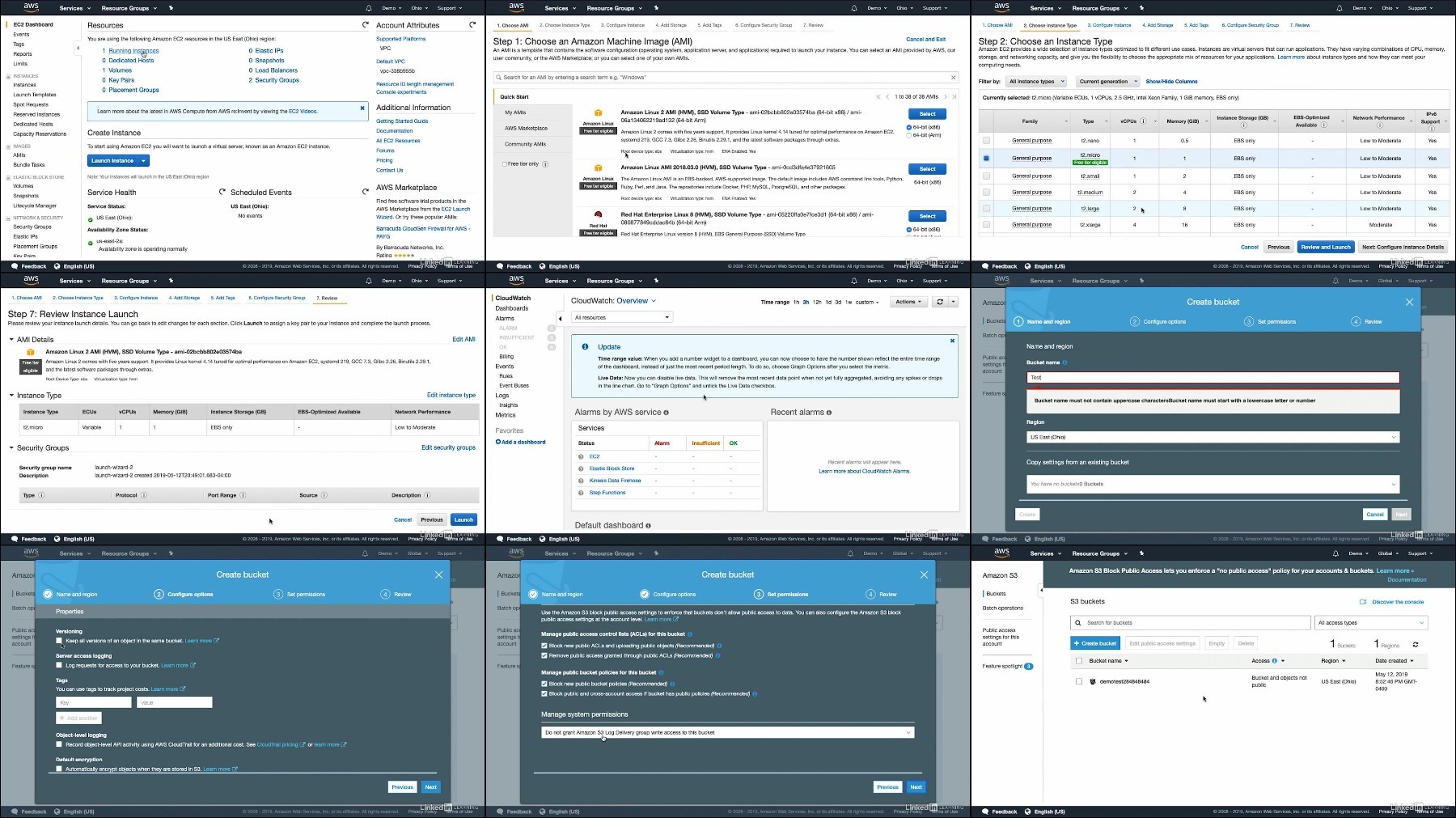Image resolution: width=1456 pixels, height=818 pixels.
Task: Open CloudWatch Actions dropdown
Action: click(x=908, y=302)
